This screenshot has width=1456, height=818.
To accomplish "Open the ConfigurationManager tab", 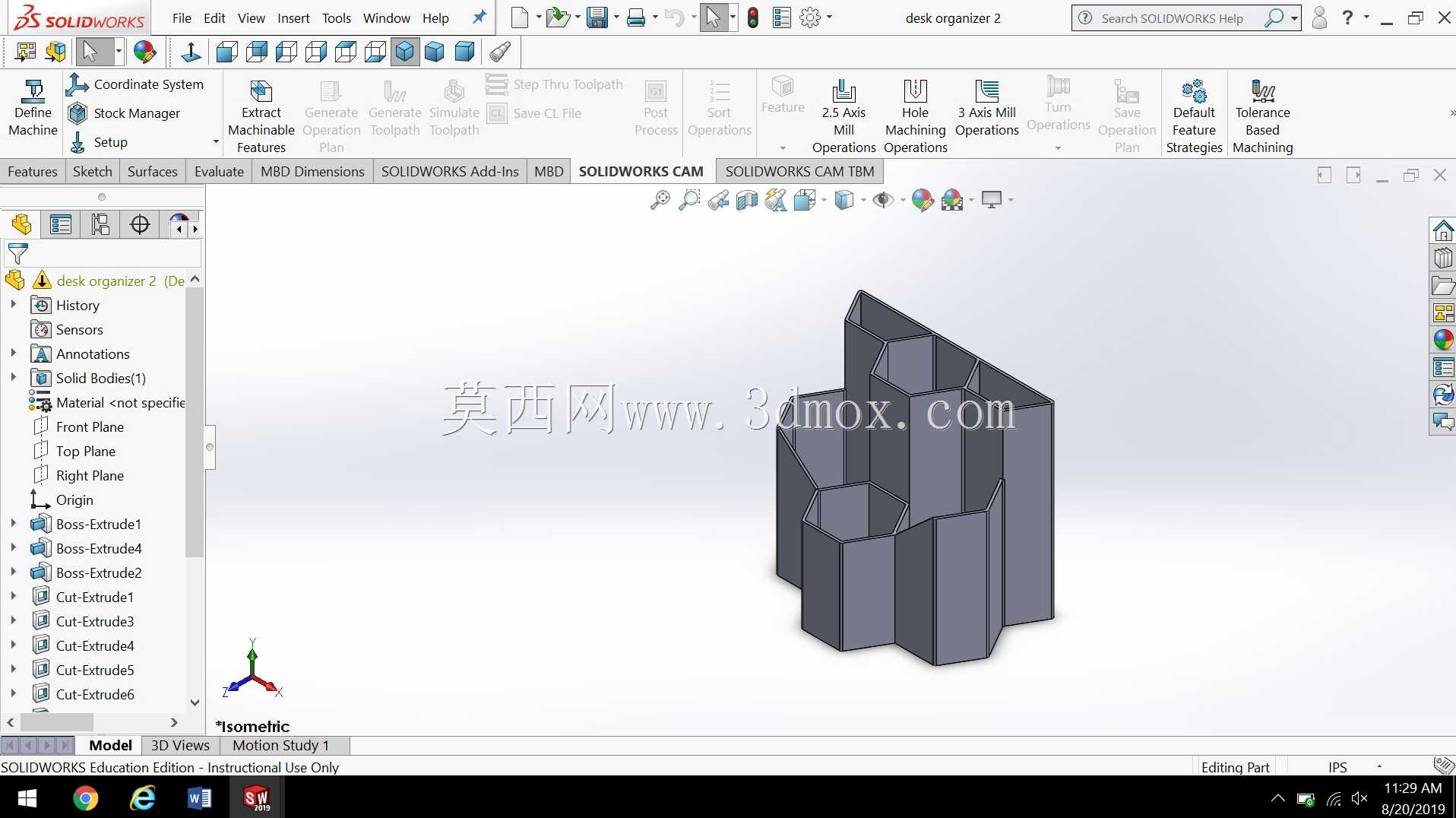I will click(100, 224).
